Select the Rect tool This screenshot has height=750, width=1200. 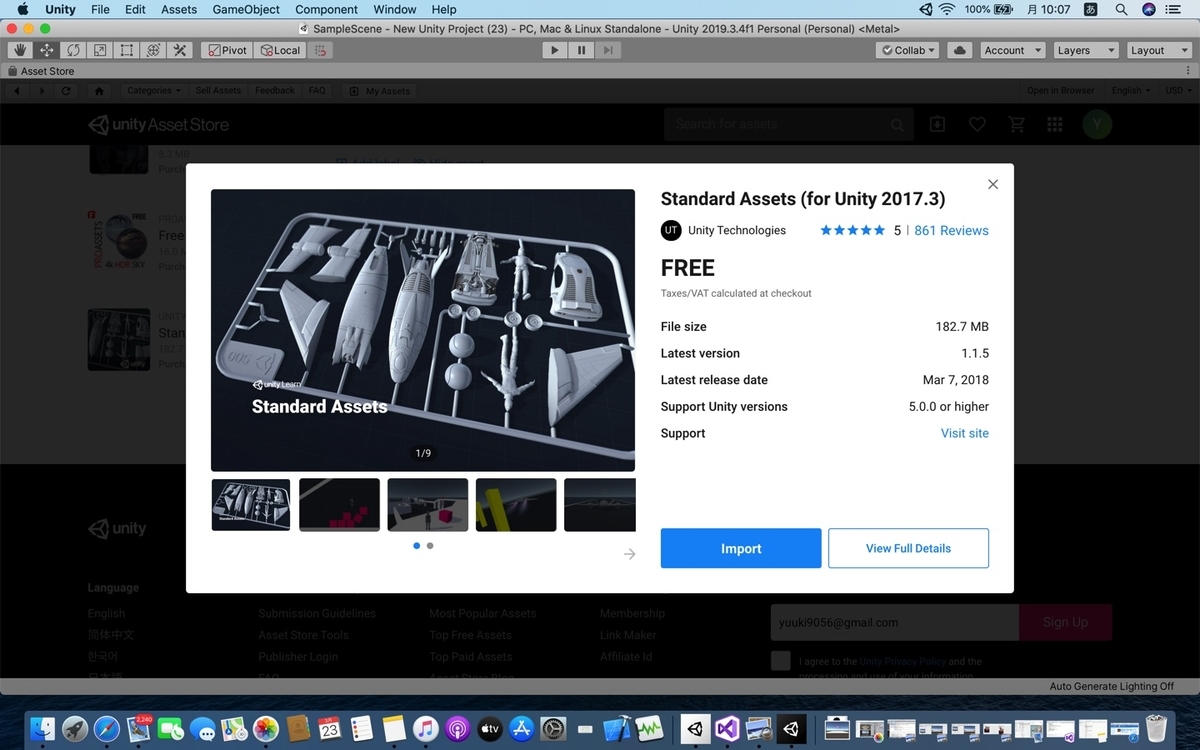click(127, 50)
